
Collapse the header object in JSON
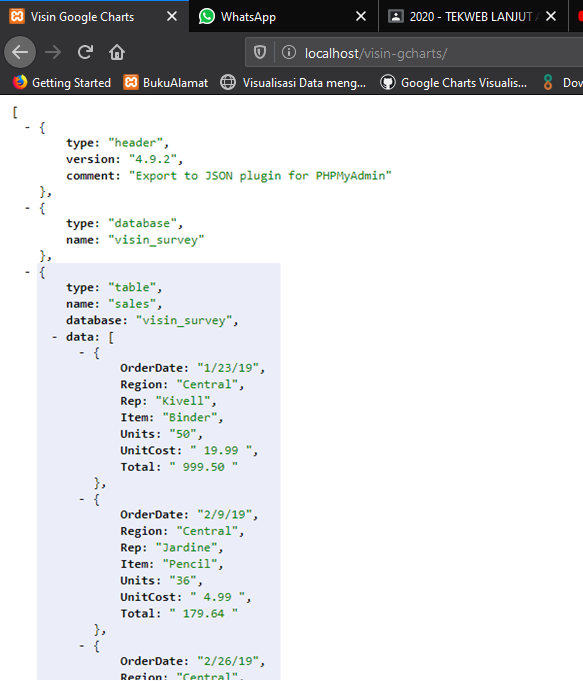point(27,128)
